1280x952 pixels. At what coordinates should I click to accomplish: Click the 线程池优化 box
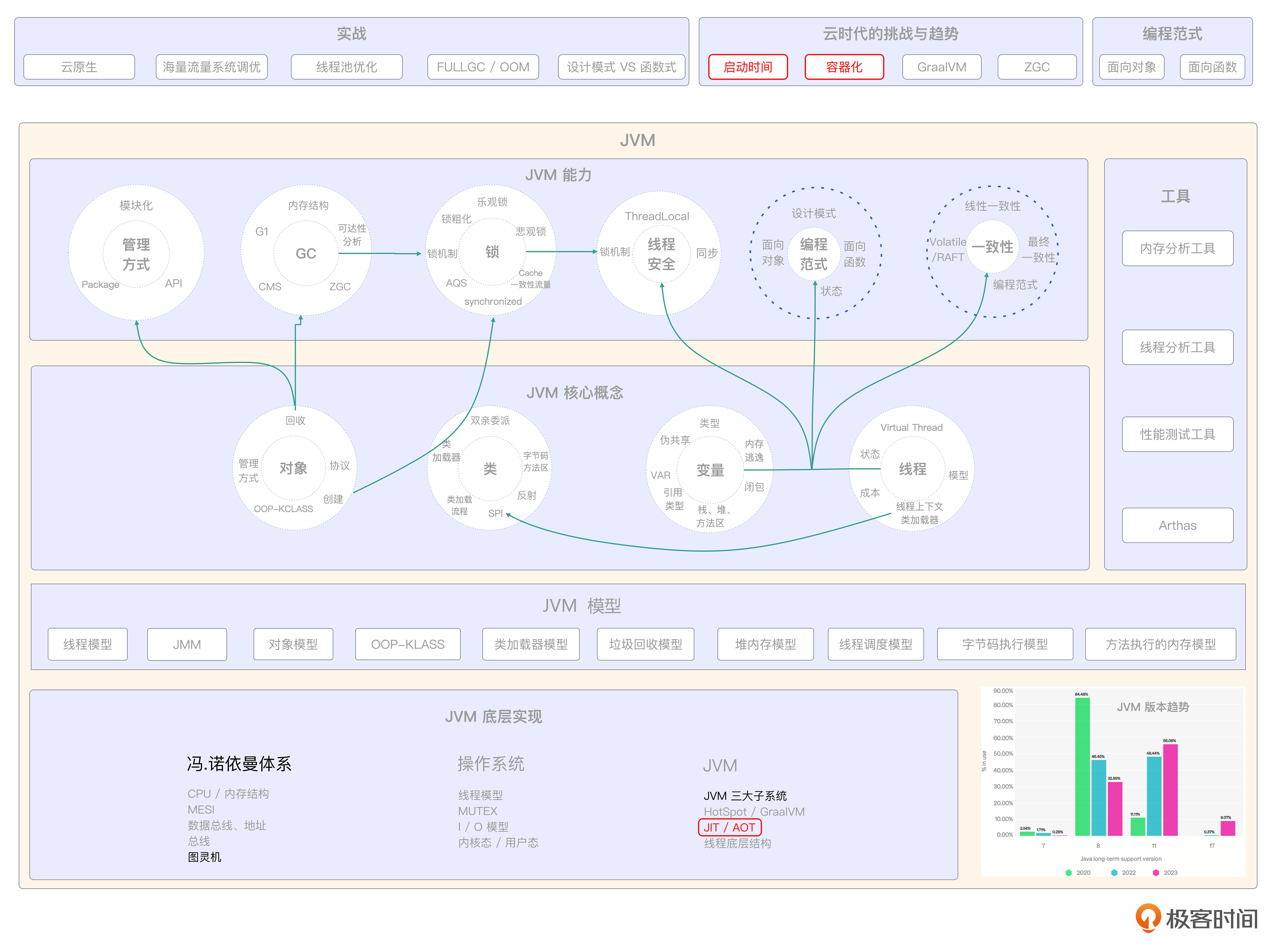coord(347,67)
